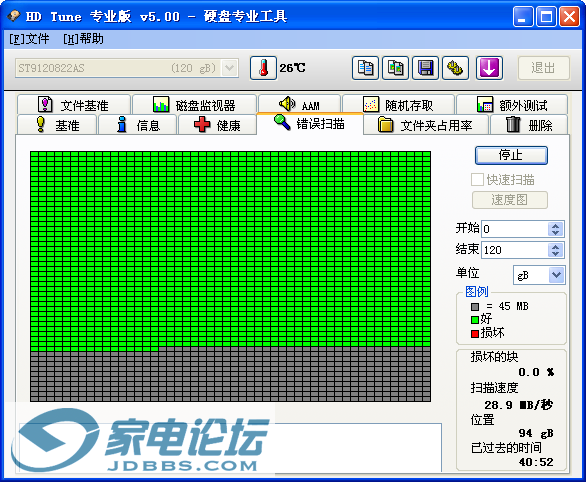Open the [F]文件 menu
The height and width of the screenshot is (482, 586).
coord(29,39)
